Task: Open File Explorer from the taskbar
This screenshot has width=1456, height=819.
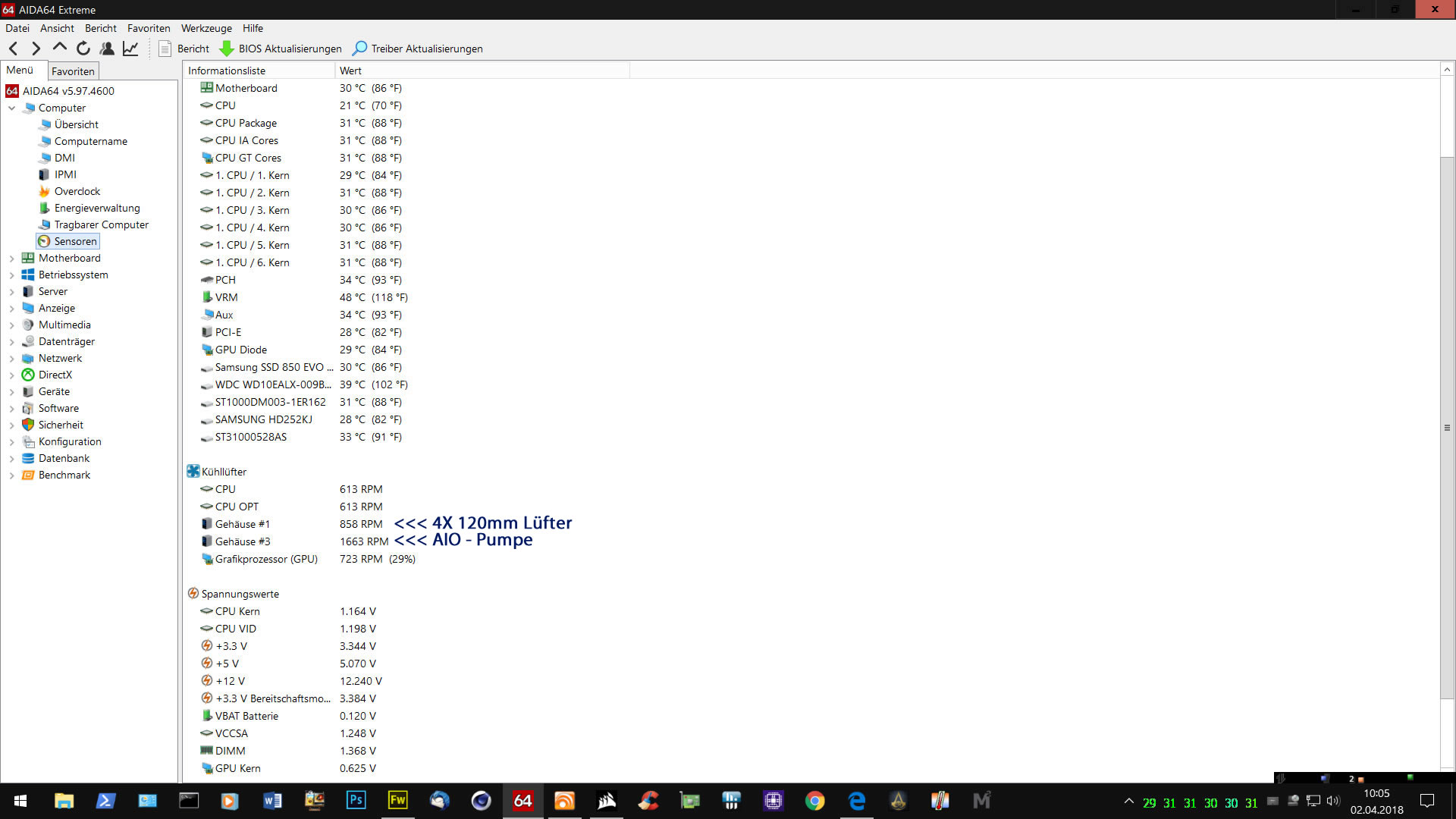Action: (x=64, y=801)
